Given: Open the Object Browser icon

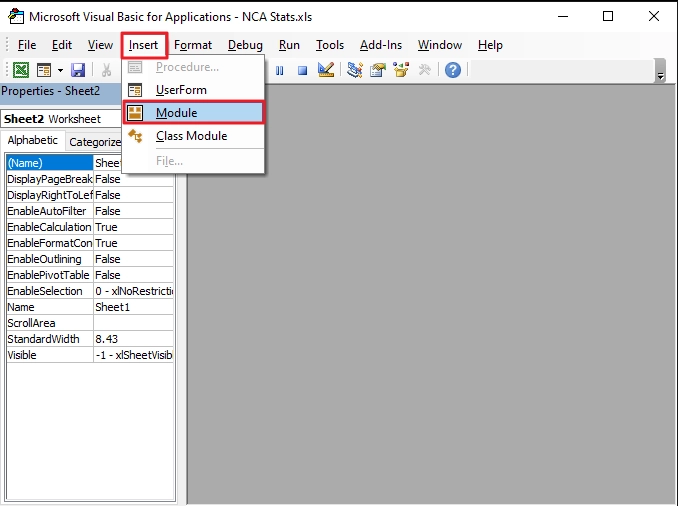Looking at the screenshot, I should tap(401, 70).
